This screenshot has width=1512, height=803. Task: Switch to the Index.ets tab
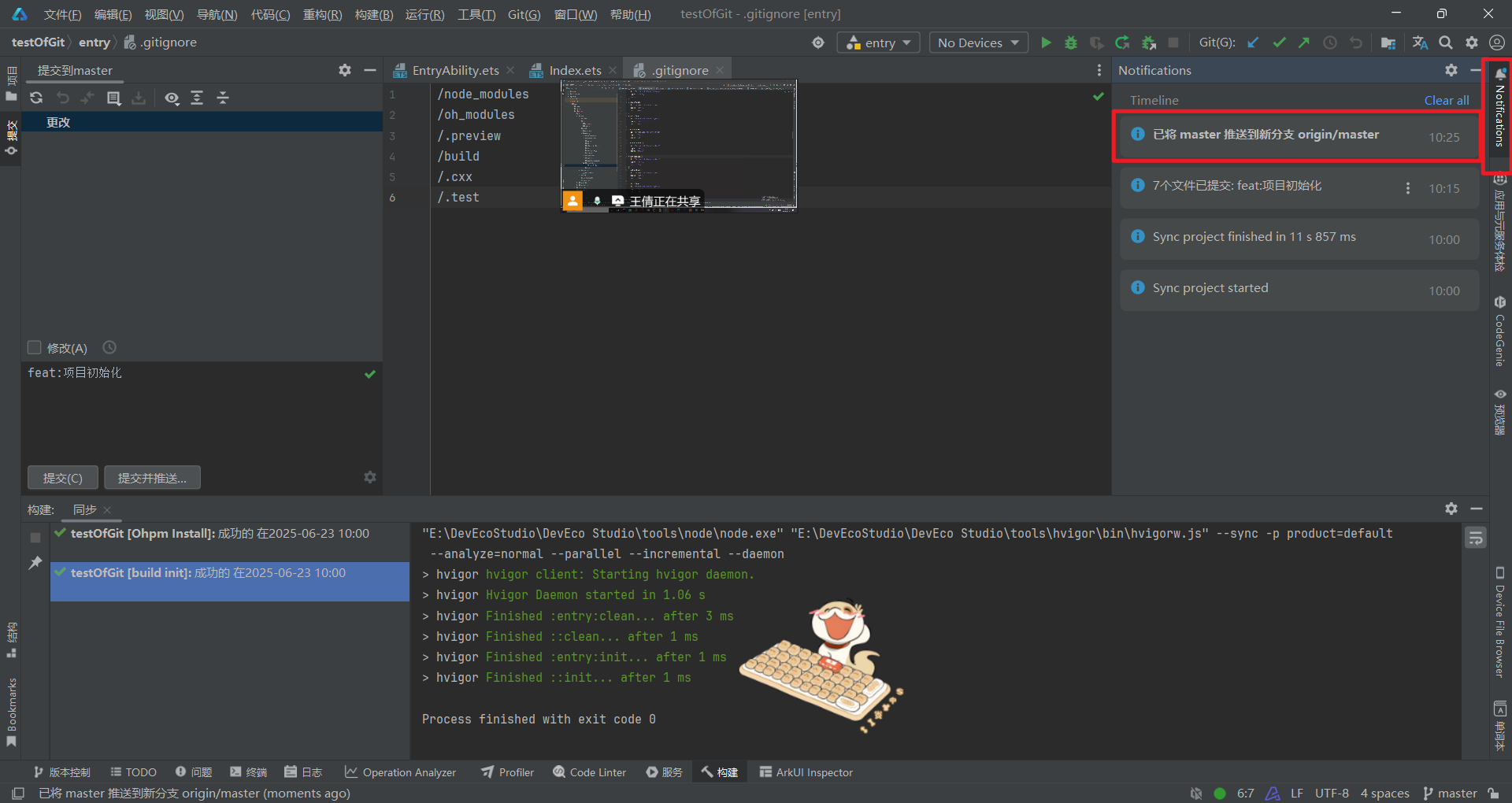coord(574,70)
